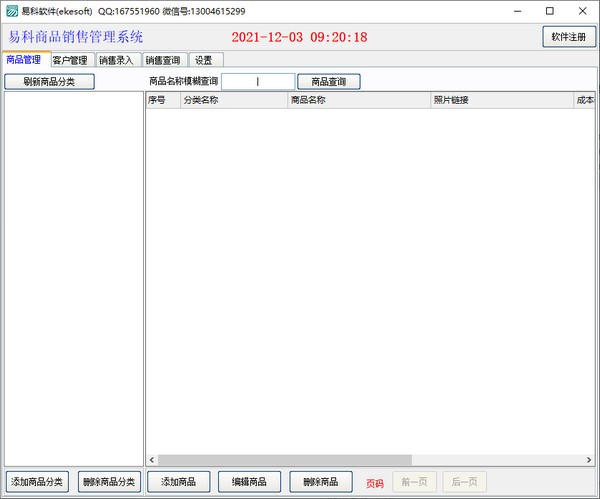Click the 易科商品销售管理系统 title text
600x499 pixels.
76,37
